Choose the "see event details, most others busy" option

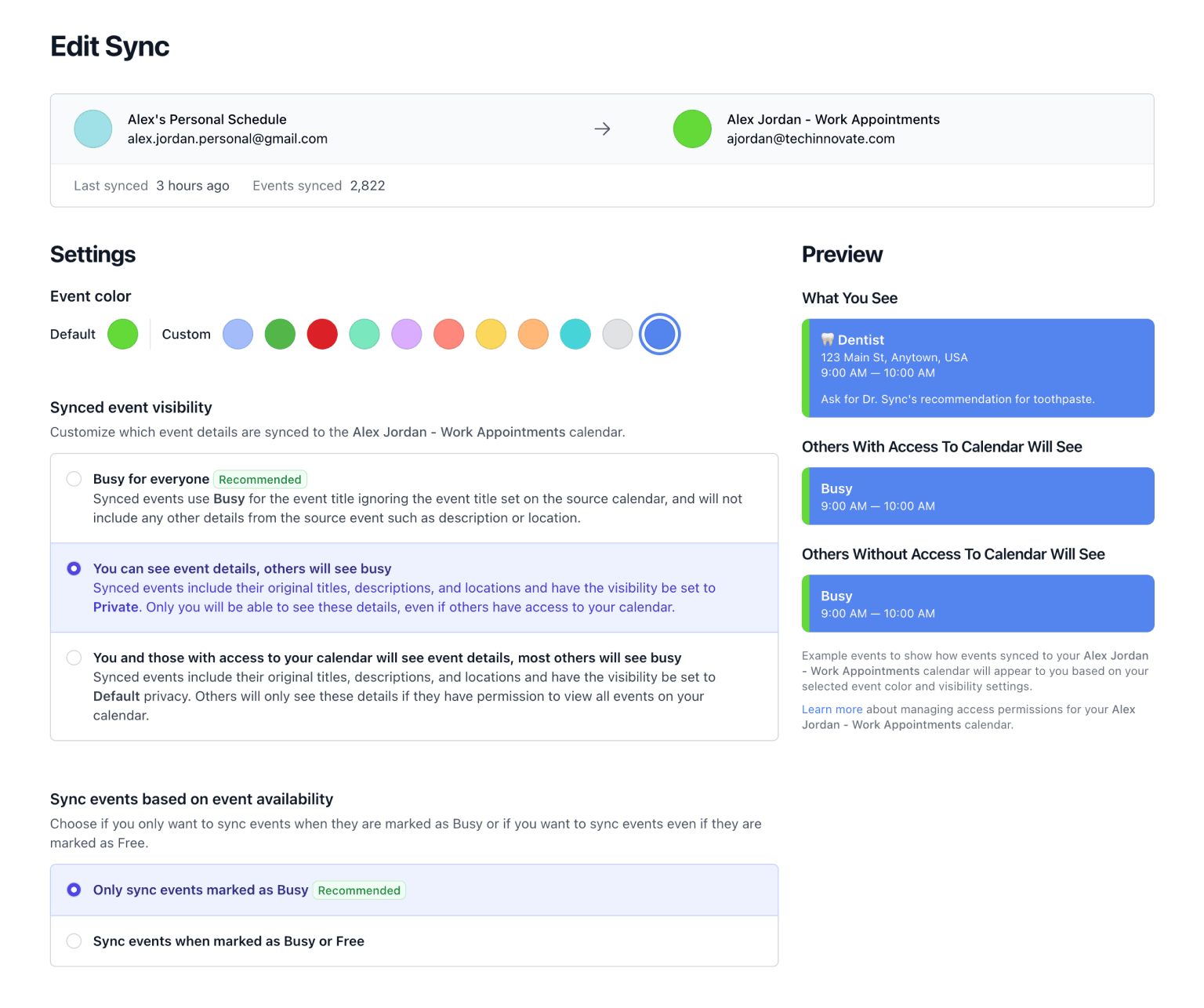point(74,658)
